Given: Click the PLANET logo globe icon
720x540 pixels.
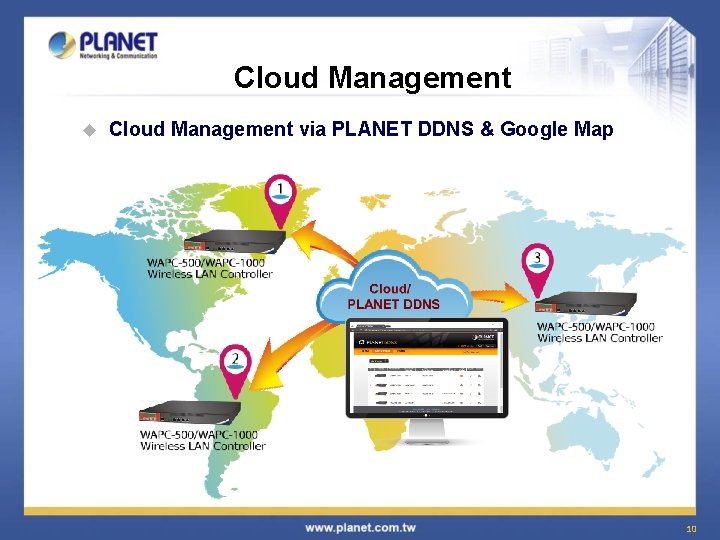Looking at the screenshot, I should pos(62,45).
